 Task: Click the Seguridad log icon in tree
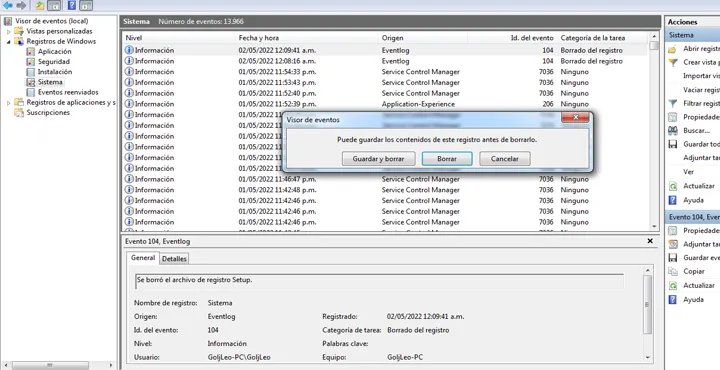pyautogui.click(x=30, y=62)
